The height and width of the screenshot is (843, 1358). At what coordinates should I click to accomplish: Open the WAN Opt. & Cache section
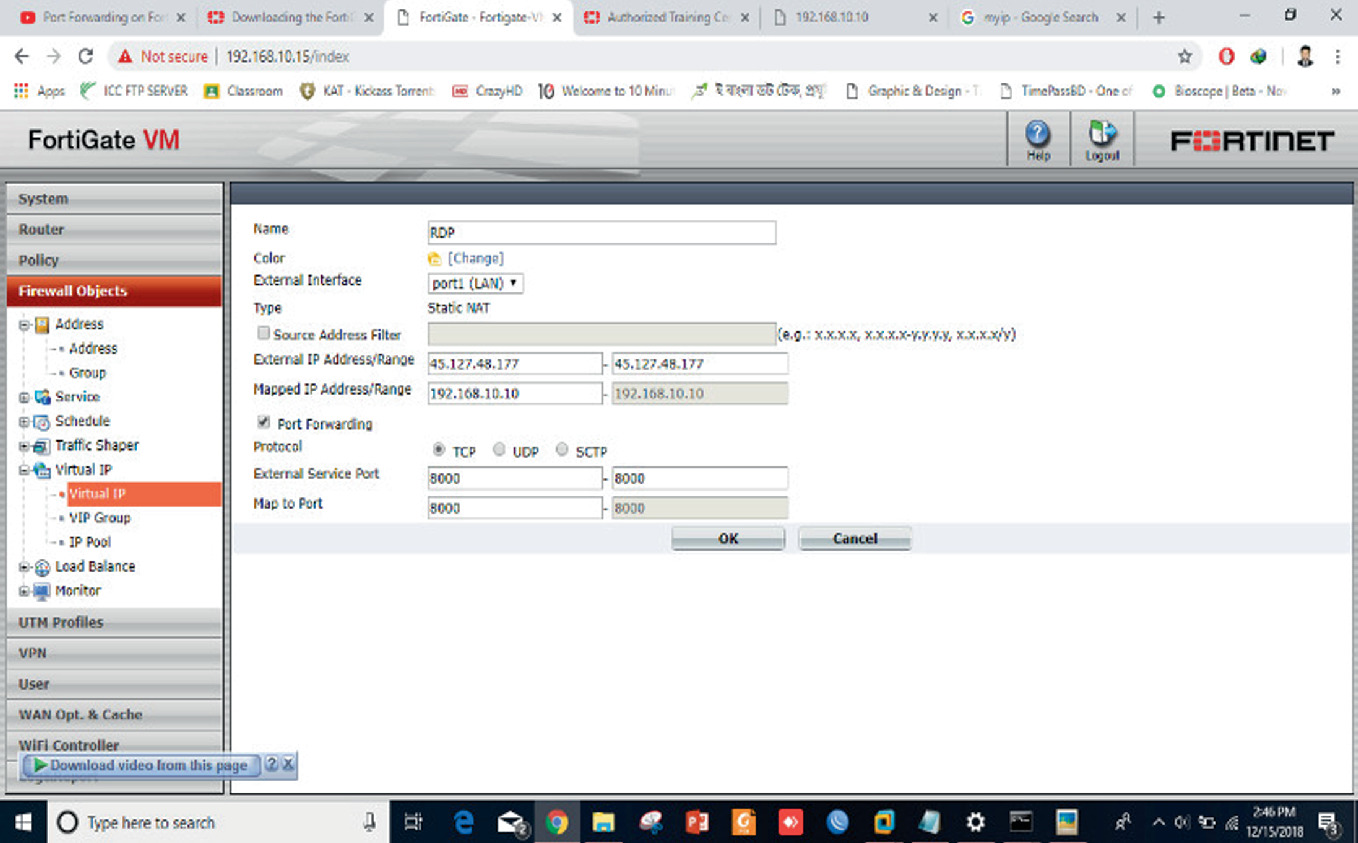pyautogui.click(x=114, y=715)
